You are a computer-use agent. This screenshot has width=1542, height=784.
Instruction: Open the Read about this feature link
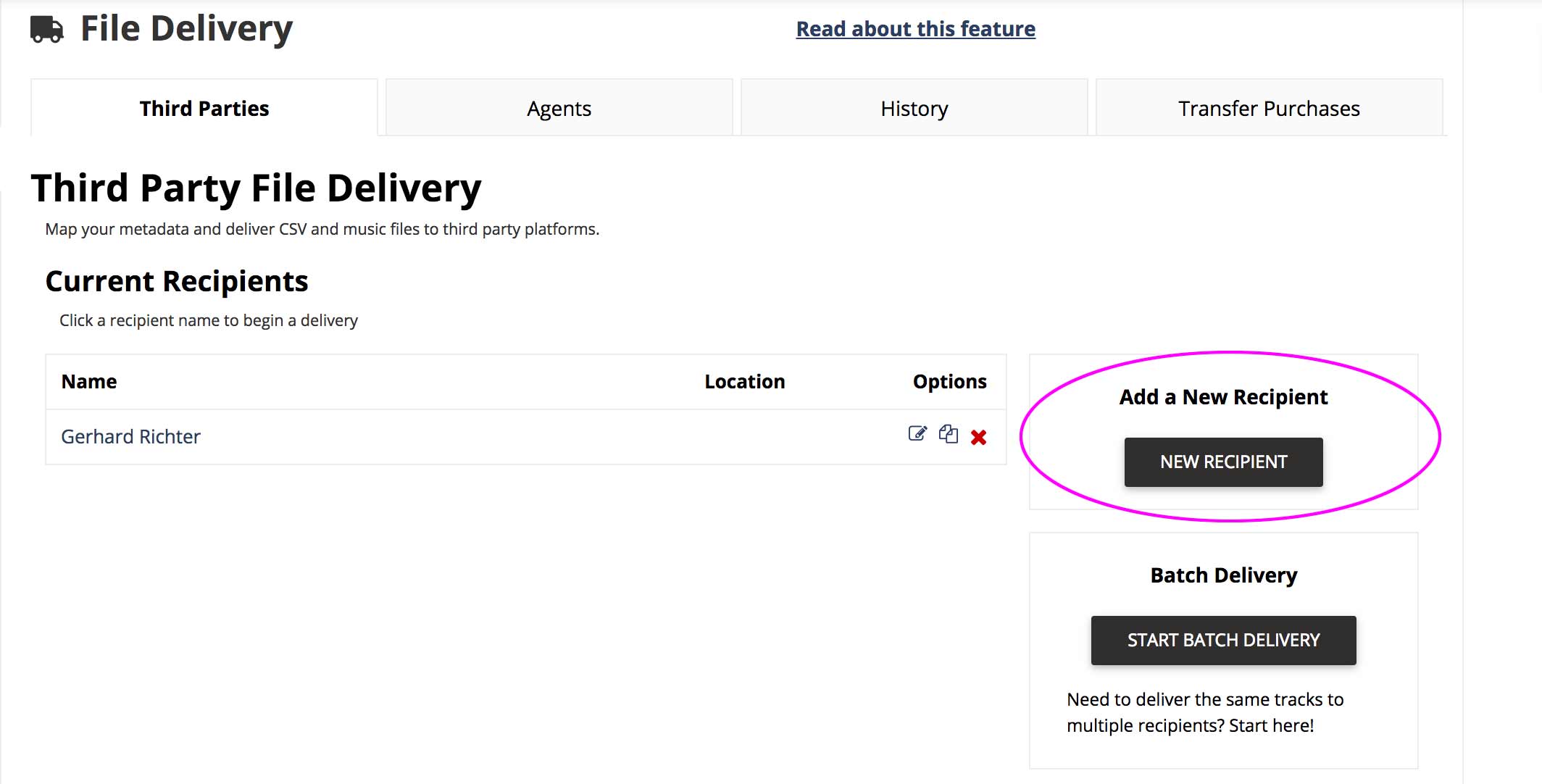point(915,29)
